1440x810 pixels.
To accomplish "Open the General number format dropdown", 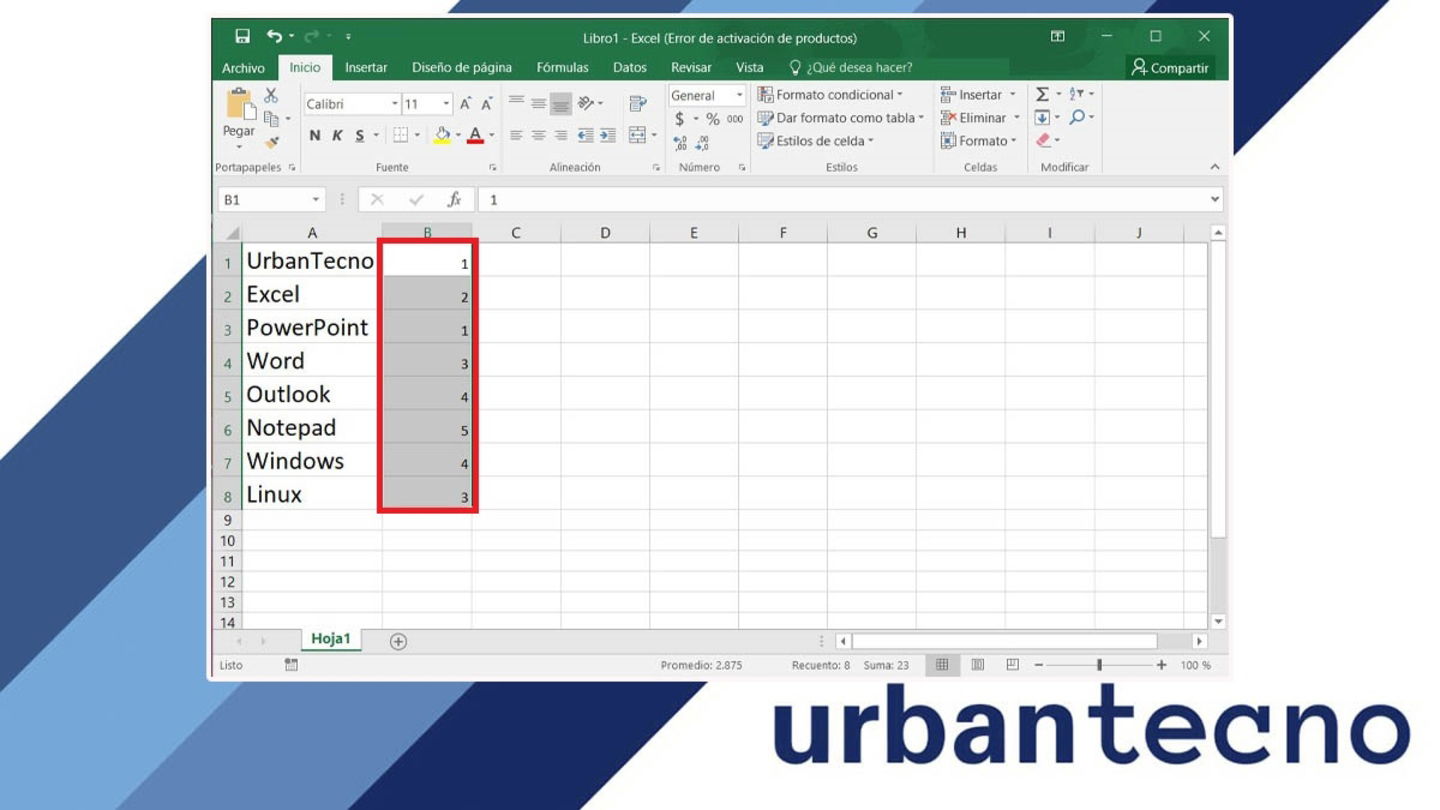I will pos(740,95).
